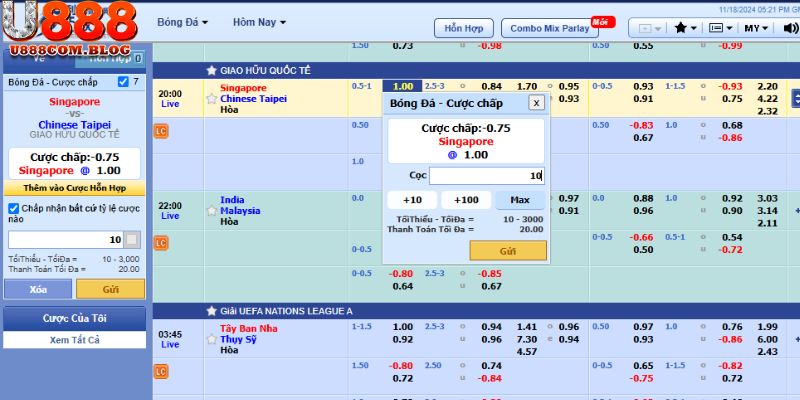Select odds 2.32 in Singapore match

click(x=768, y=111)
